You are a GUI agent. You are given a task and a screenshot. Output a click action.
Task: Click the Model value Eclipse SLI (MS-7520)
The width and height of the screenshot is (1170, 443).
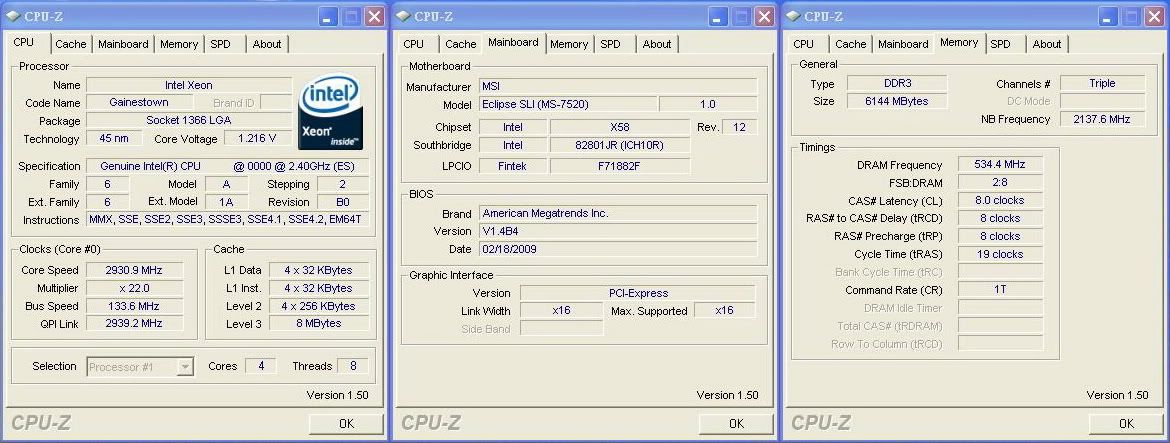pos(568,104)
